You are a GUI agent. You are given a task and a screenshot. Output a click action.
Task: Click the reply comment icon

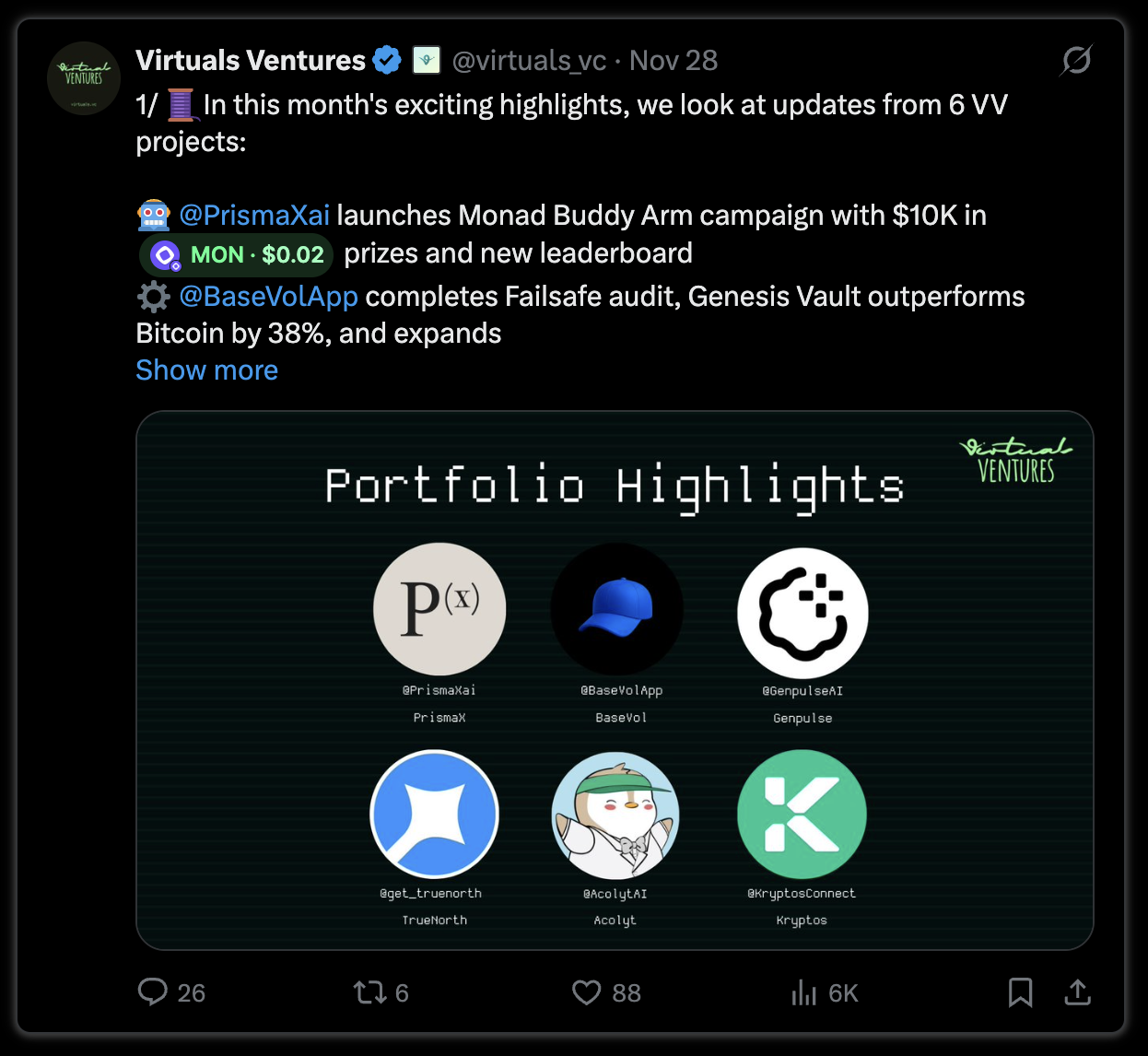click(153, 991)
